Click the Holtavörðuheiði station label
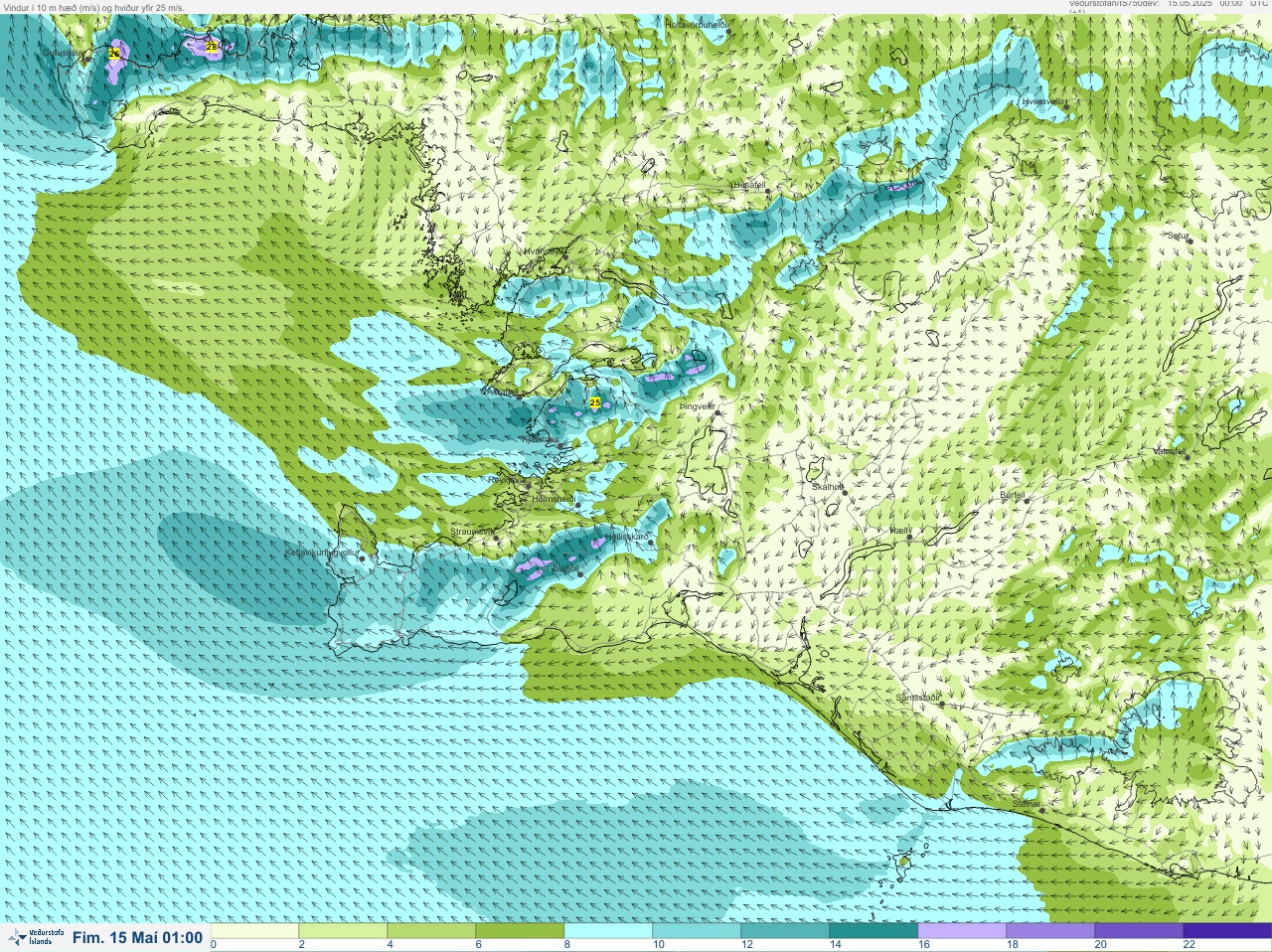The image size is (1272, 952). coord(697,24)
